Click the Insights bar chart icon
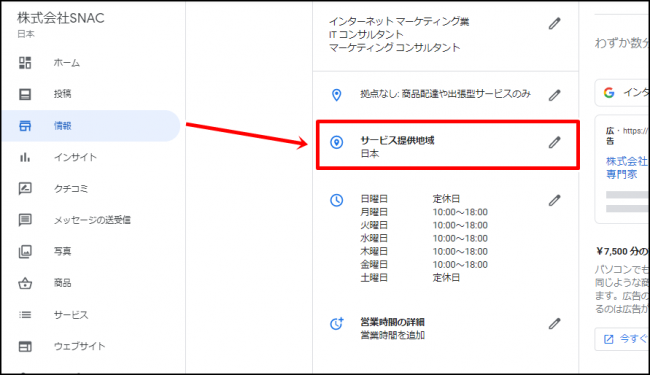The image size is (650, 375). click(25, 157)
